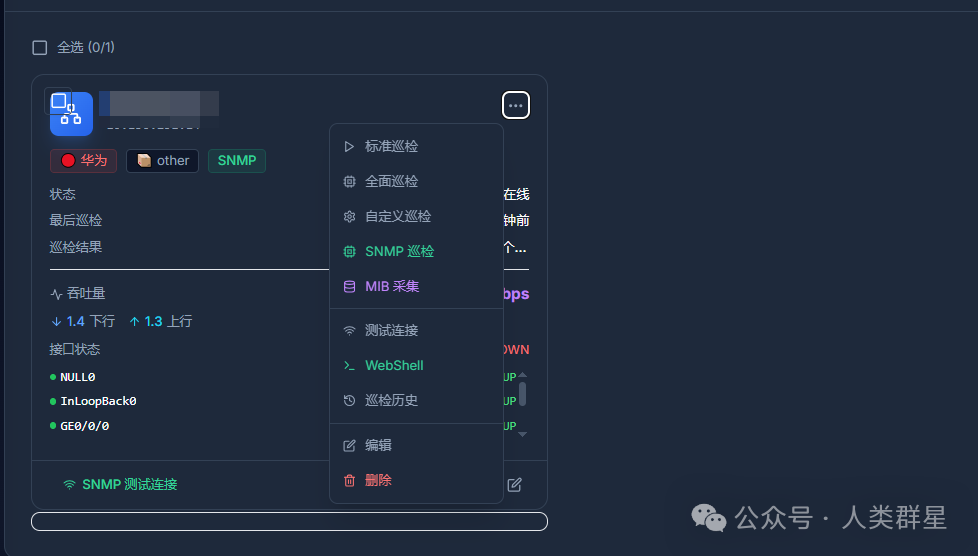Click the wifi icon beside SNMP 测试连接
Screen dimensions: 978x556
pyautogui.click(x=69, y=485)
